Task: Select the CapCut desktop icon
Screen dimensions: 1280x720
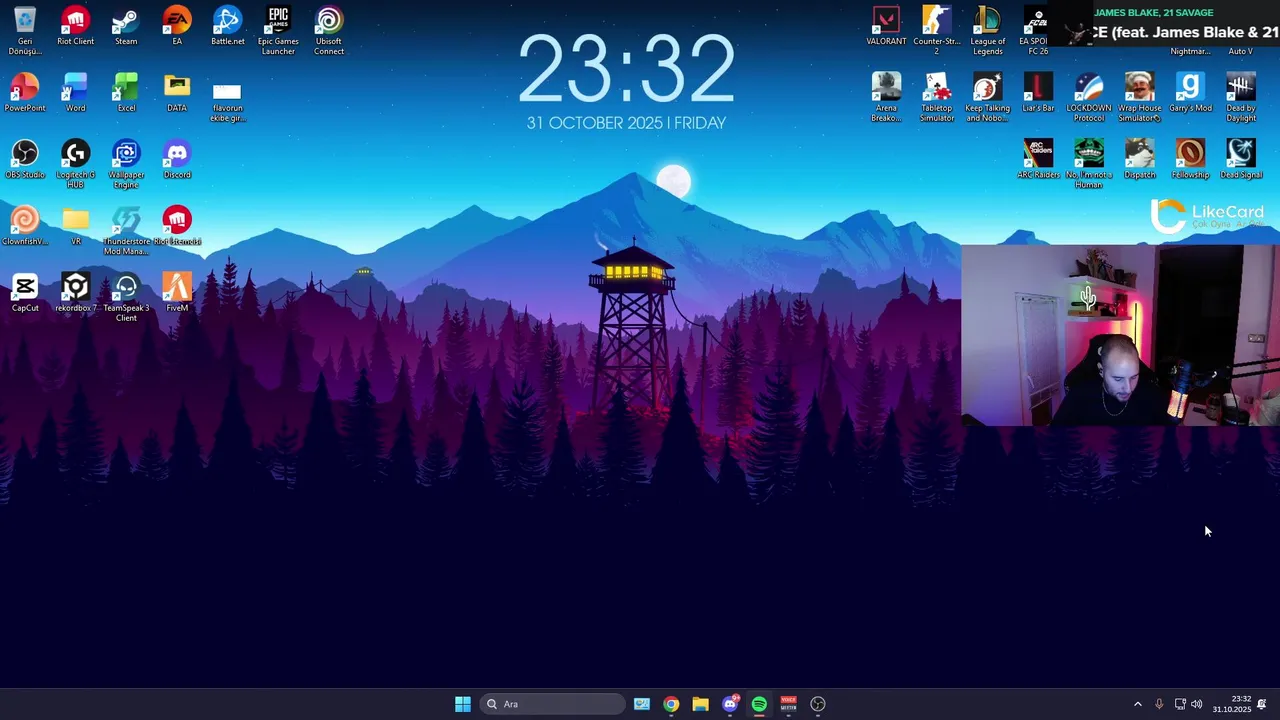Action: [25, 293]
